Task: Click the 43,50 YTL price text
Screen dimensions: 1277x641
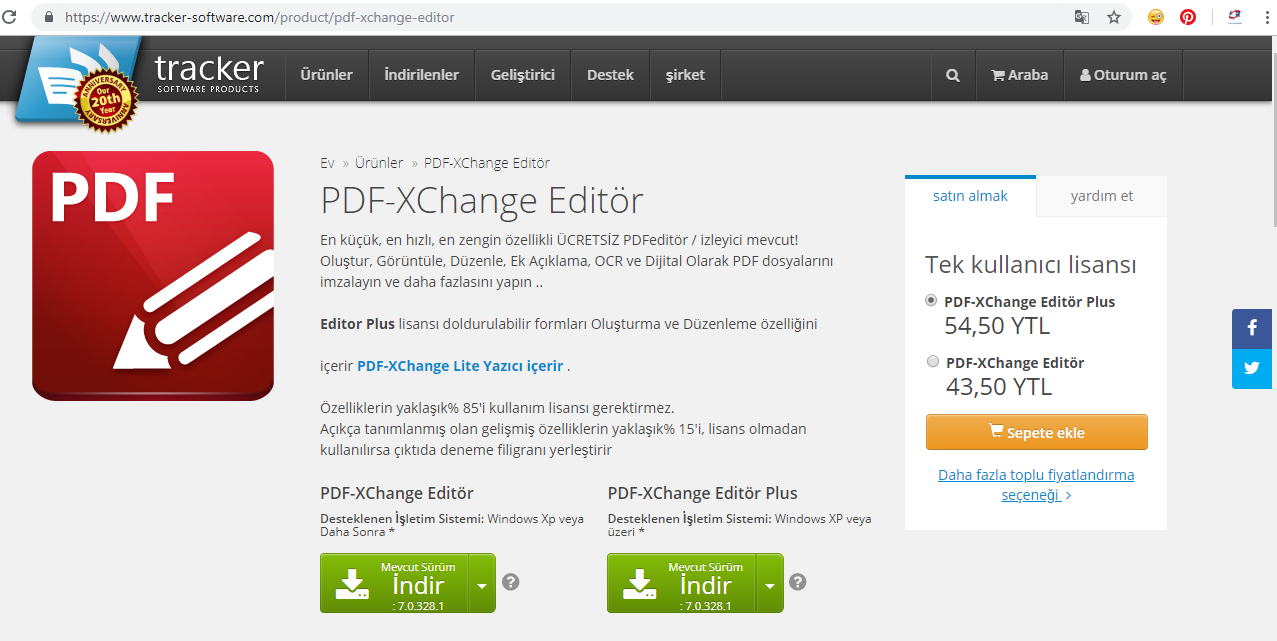Action: [x=999, y=386]
